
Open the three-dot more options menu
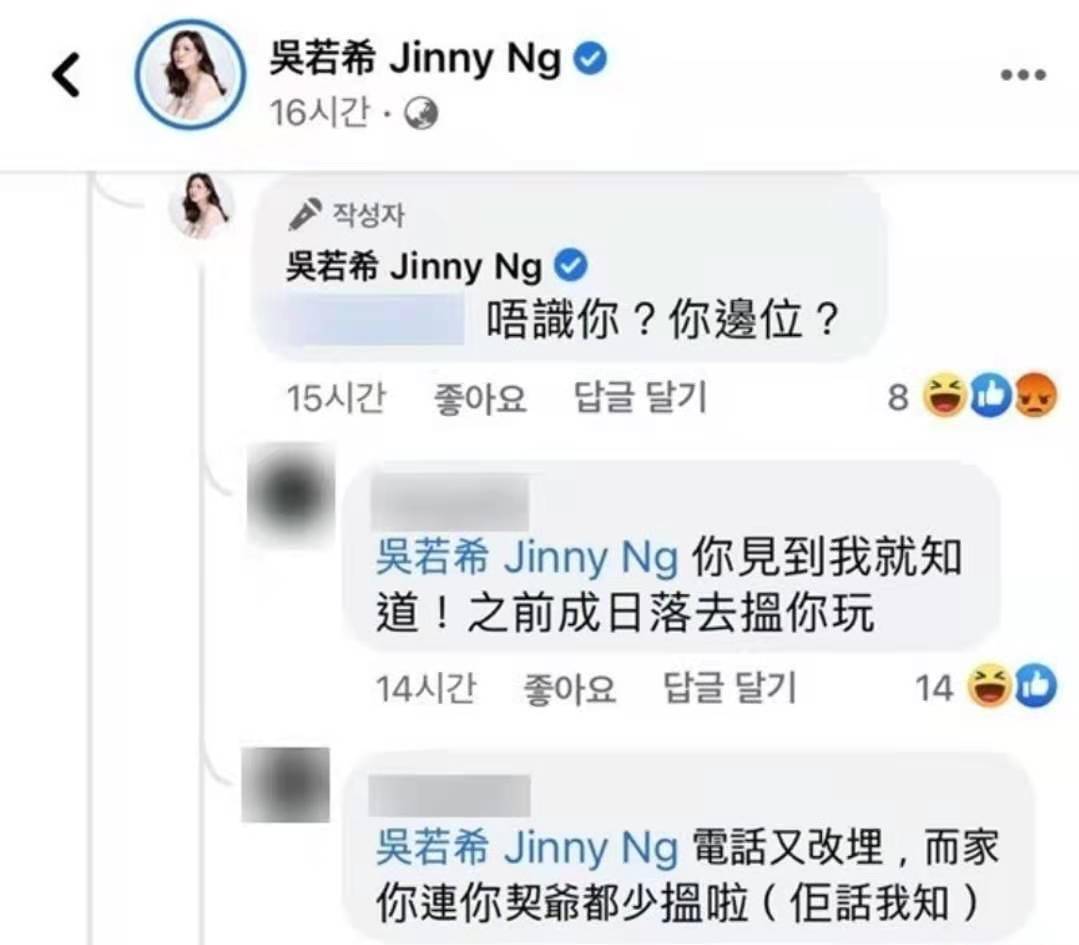(x=1023, y=74)
